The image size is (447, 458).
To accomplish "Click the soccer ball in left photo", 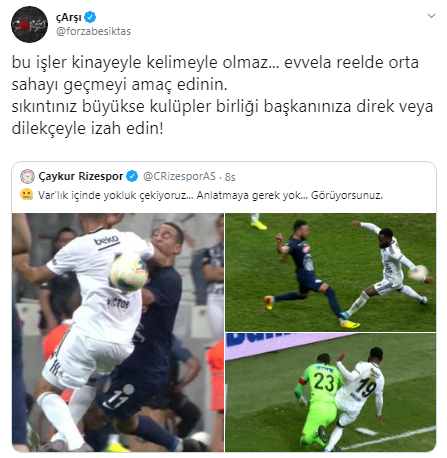I will coord(129,273).
